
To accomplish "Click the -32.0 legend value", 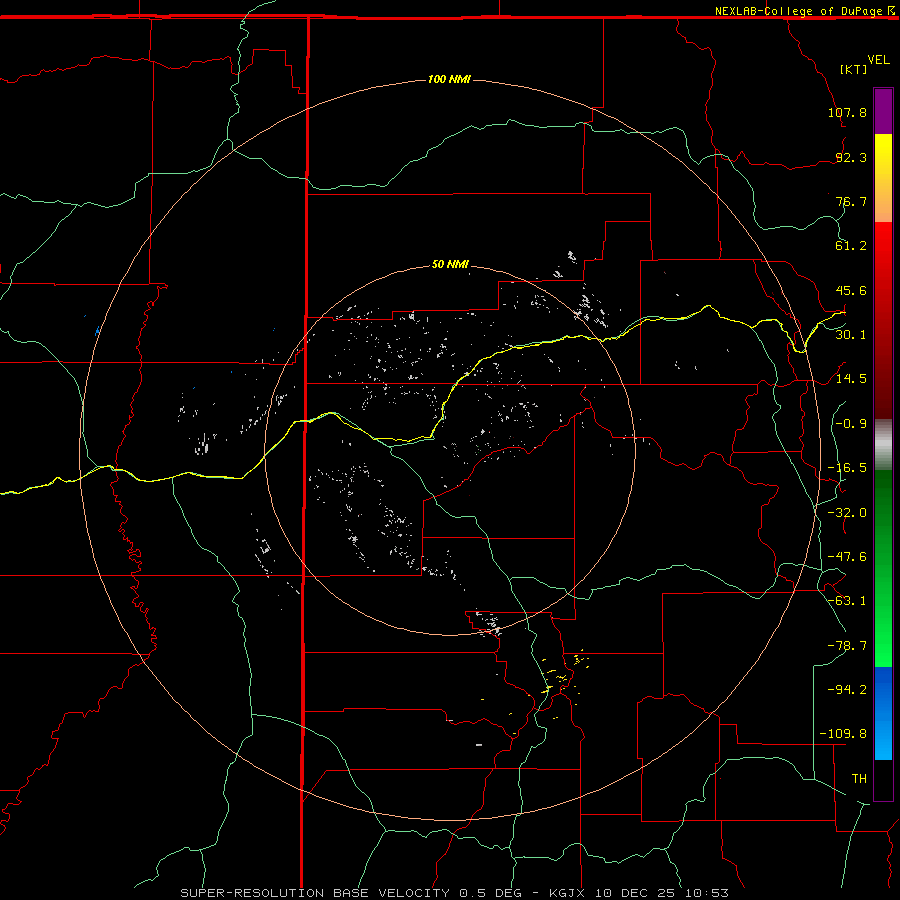I will [x=847, y=513].
